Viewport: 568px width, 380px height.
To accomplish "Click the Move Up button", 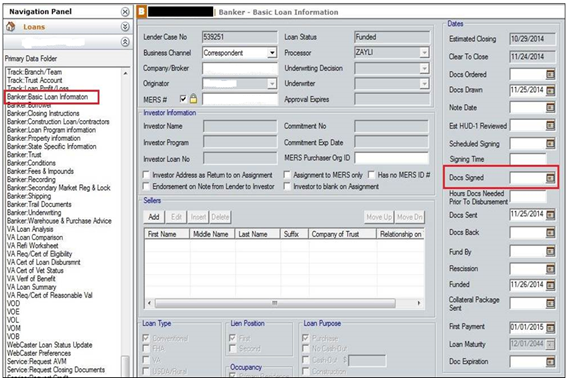I will coord(379,217).
